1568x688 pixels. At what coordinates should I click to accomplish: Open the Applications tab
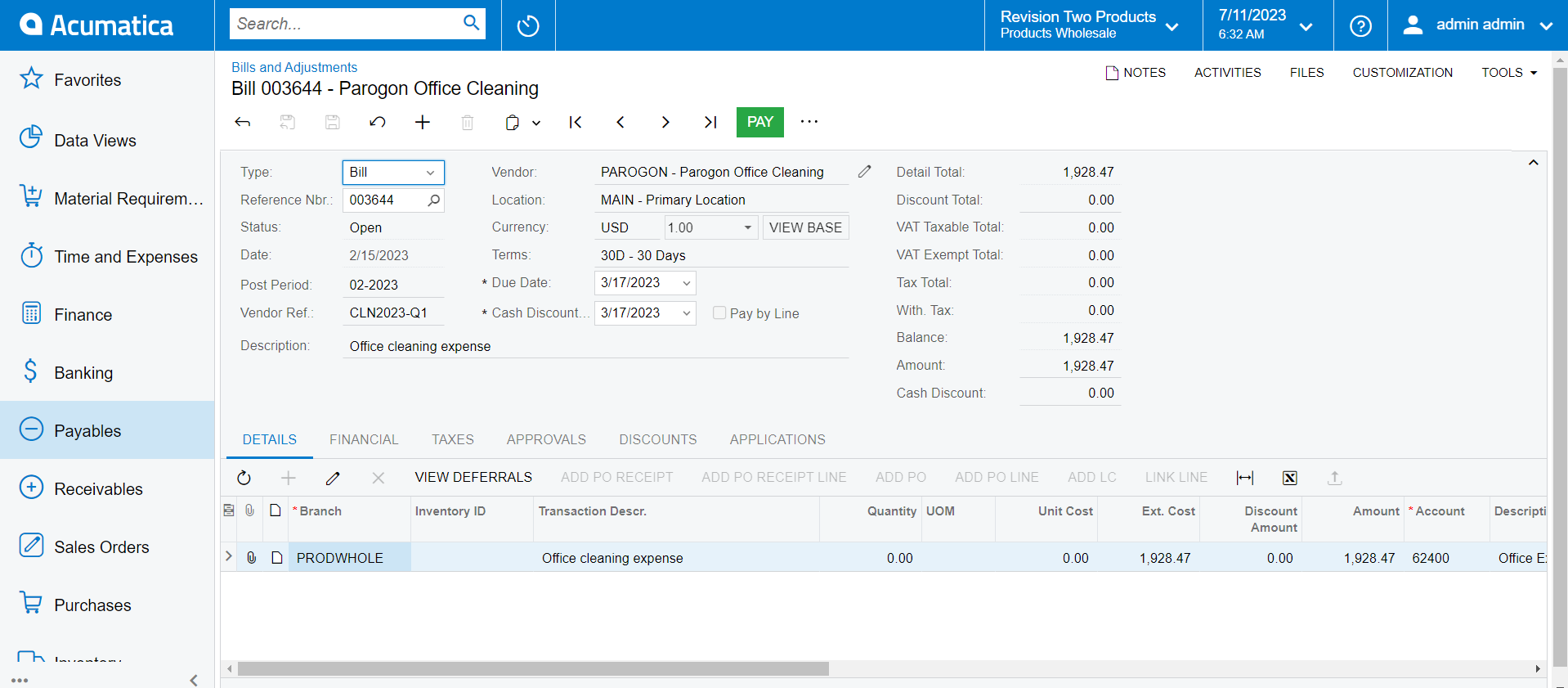(x=777, y=439)
